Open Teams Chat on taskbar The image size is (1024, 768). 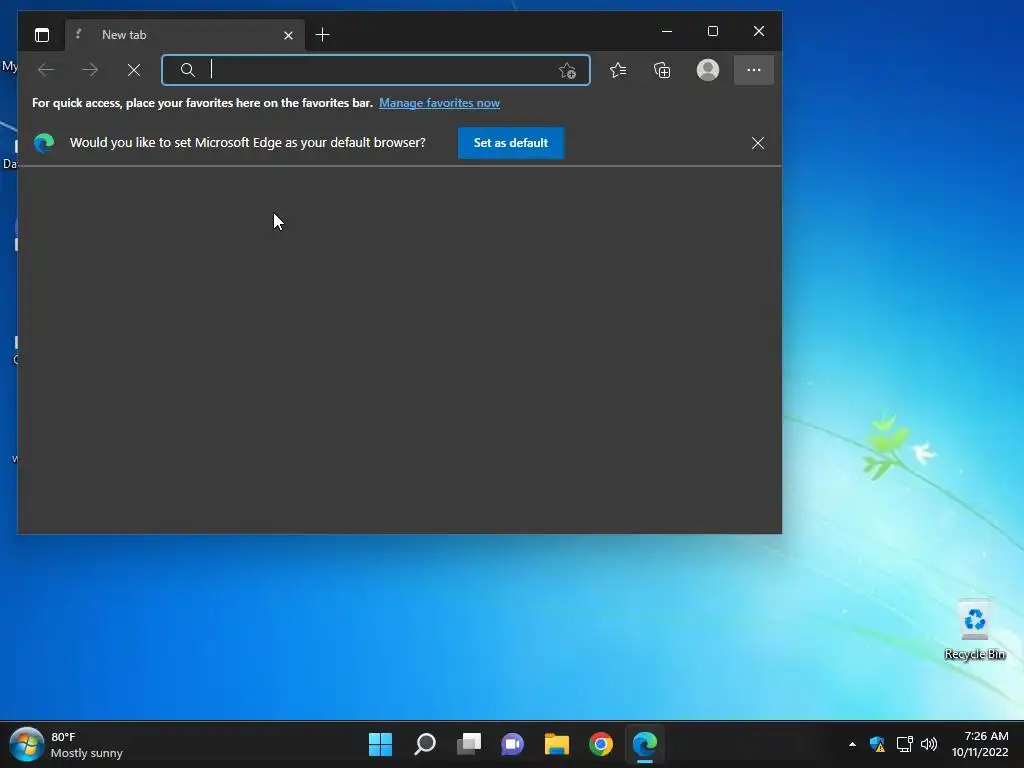pyautogui.click(x=513, y=744)
